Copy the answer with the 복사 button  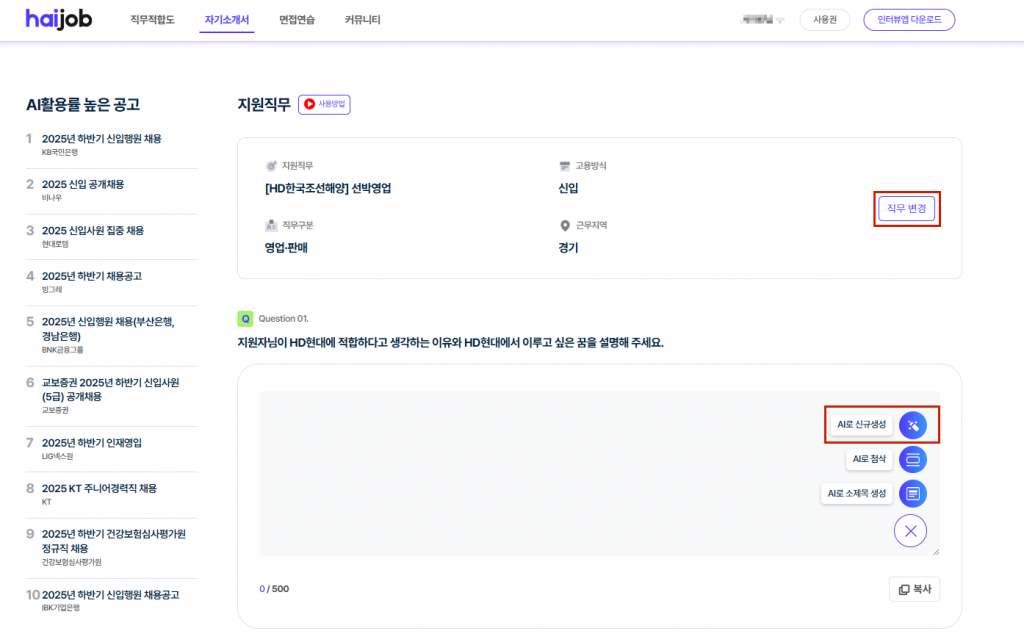(x=914, y=589)
